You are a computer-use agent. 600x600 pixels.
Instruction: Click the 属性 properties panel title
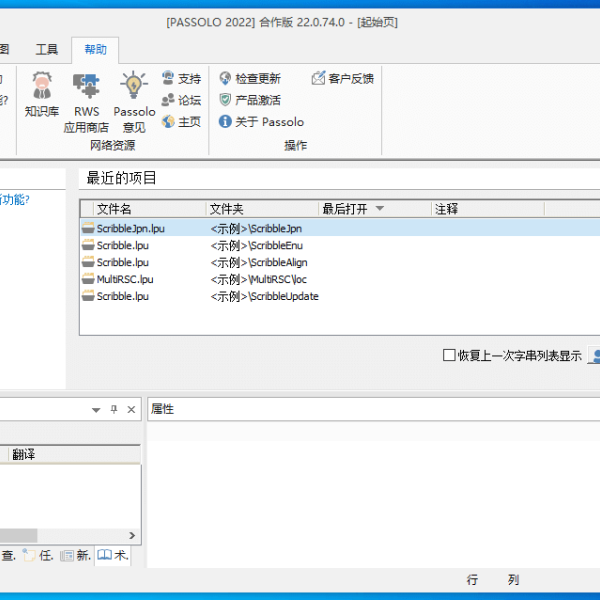pyautogui.click(x=162, y=409)
